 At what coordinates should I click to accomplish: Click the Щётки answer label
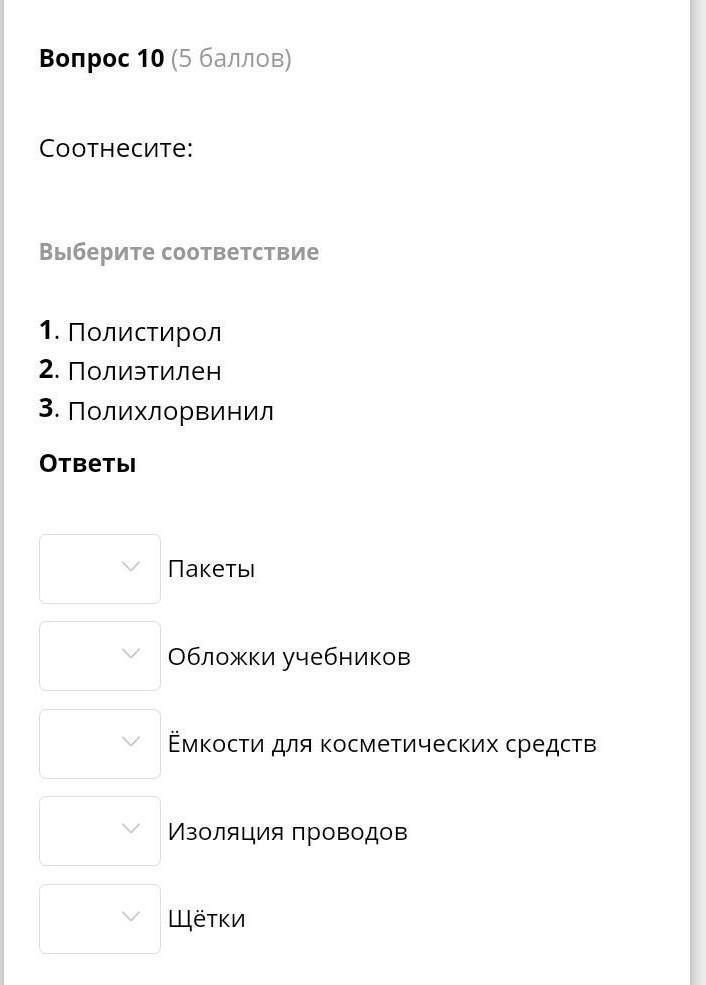tap(206, 919)
